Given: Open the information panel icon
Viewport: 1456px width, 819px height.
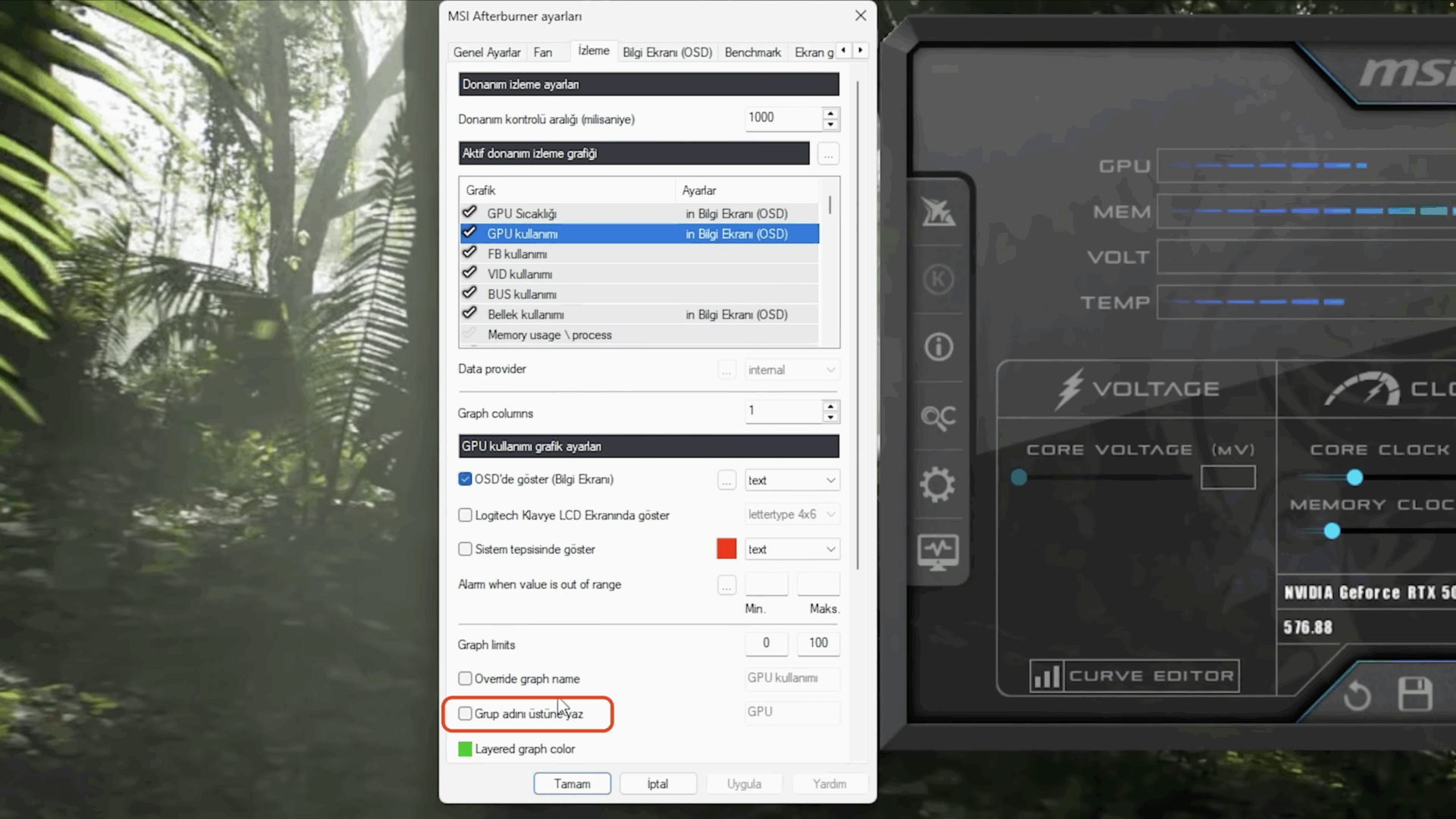Looking at the screenshot, I should (939, 347).
